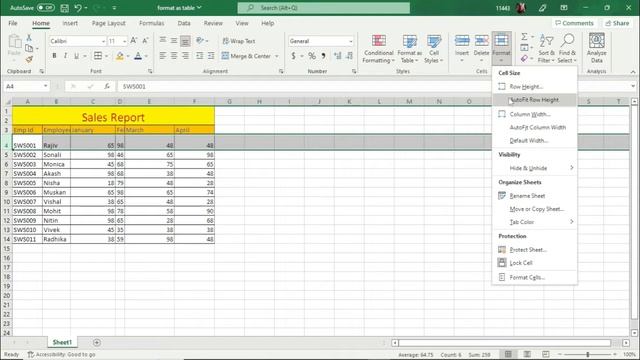Expand the Fill Color dropdown arrow
The height and width of the screenshot is (360, 640).
[x=128, y=56]
